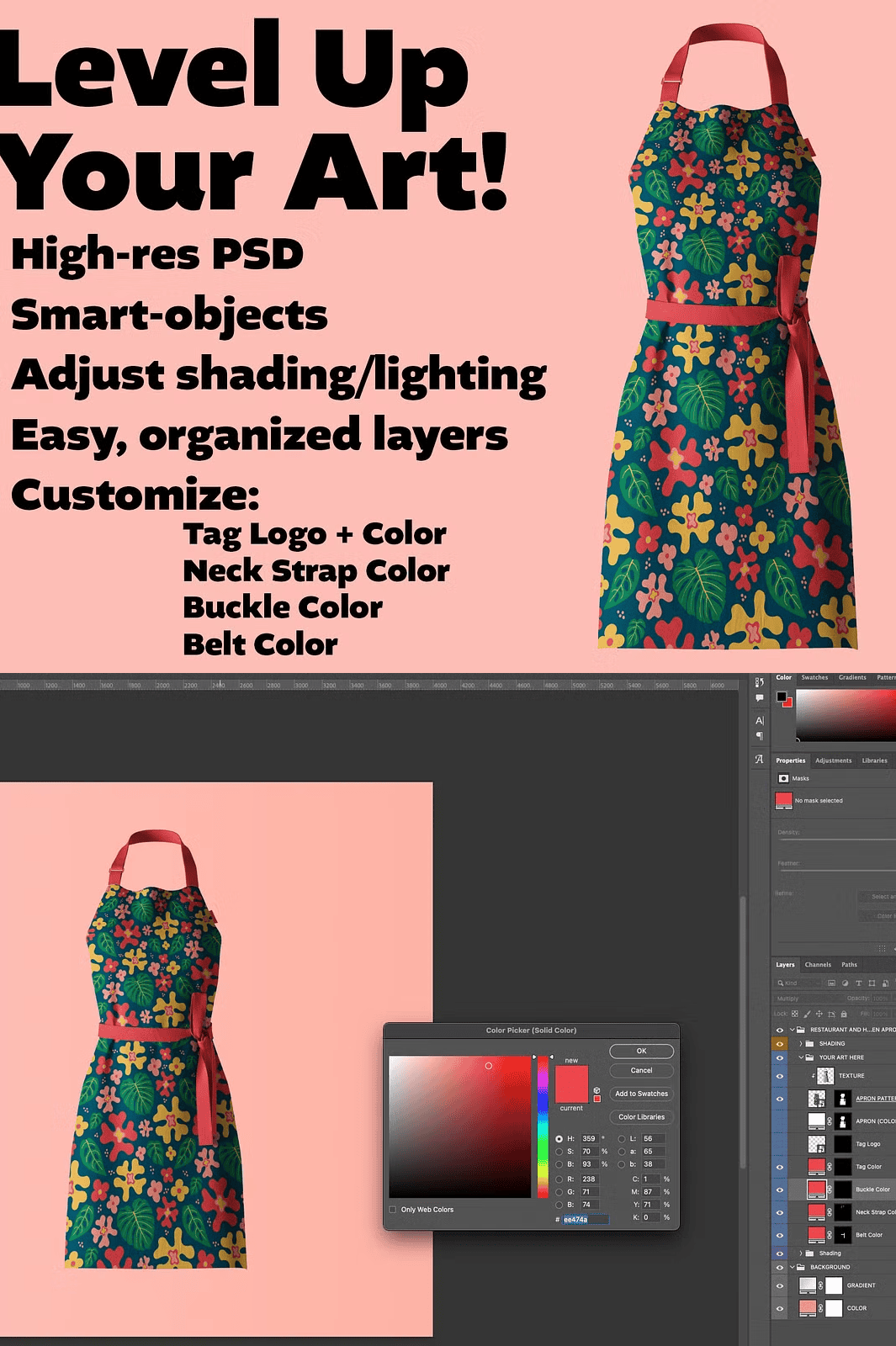Screen dimensions: 896x1346
Task: Collapse the YOUR ART HERE group
Action: (x=800, y=1057)
